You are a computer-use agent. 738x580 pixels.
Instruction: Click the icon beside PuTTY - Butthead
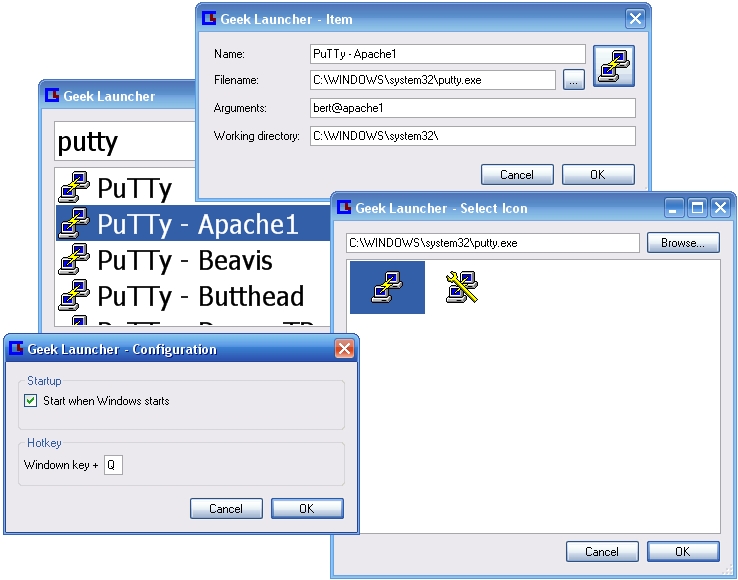click(74, 295)
